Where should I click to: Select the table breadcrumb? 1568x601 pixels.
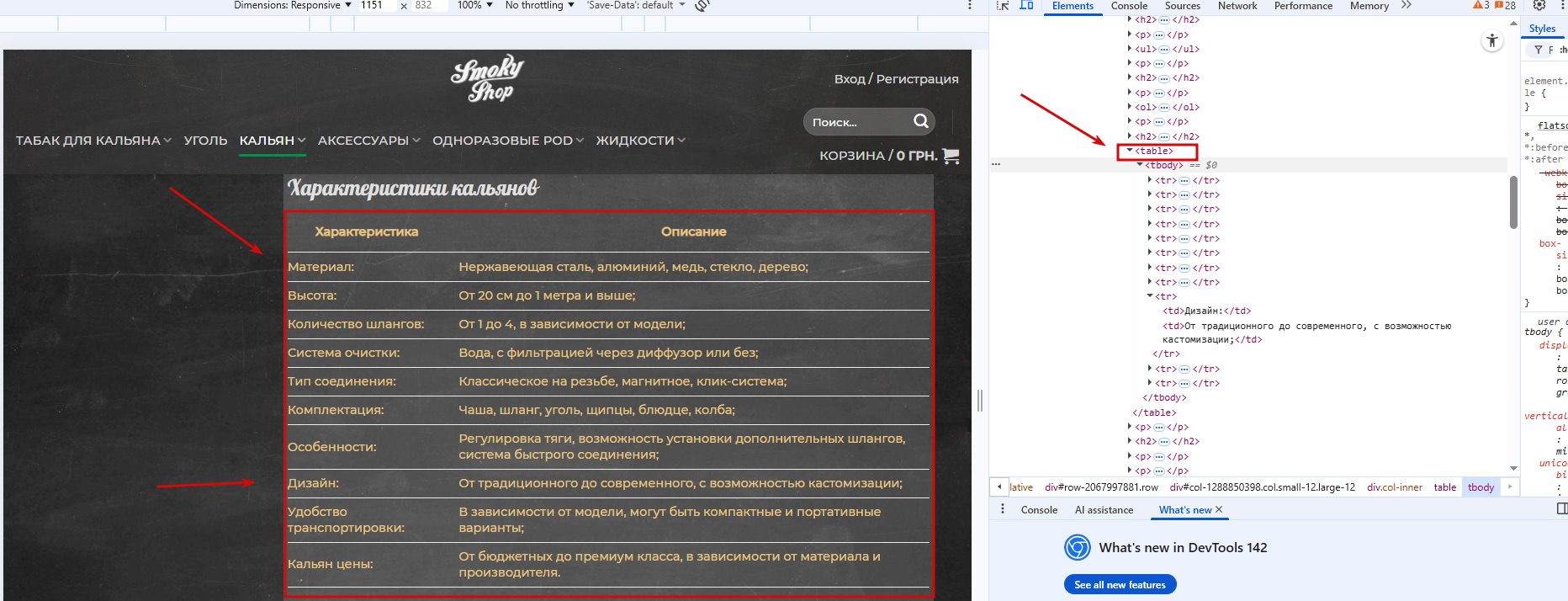[x=1444, y=487]
